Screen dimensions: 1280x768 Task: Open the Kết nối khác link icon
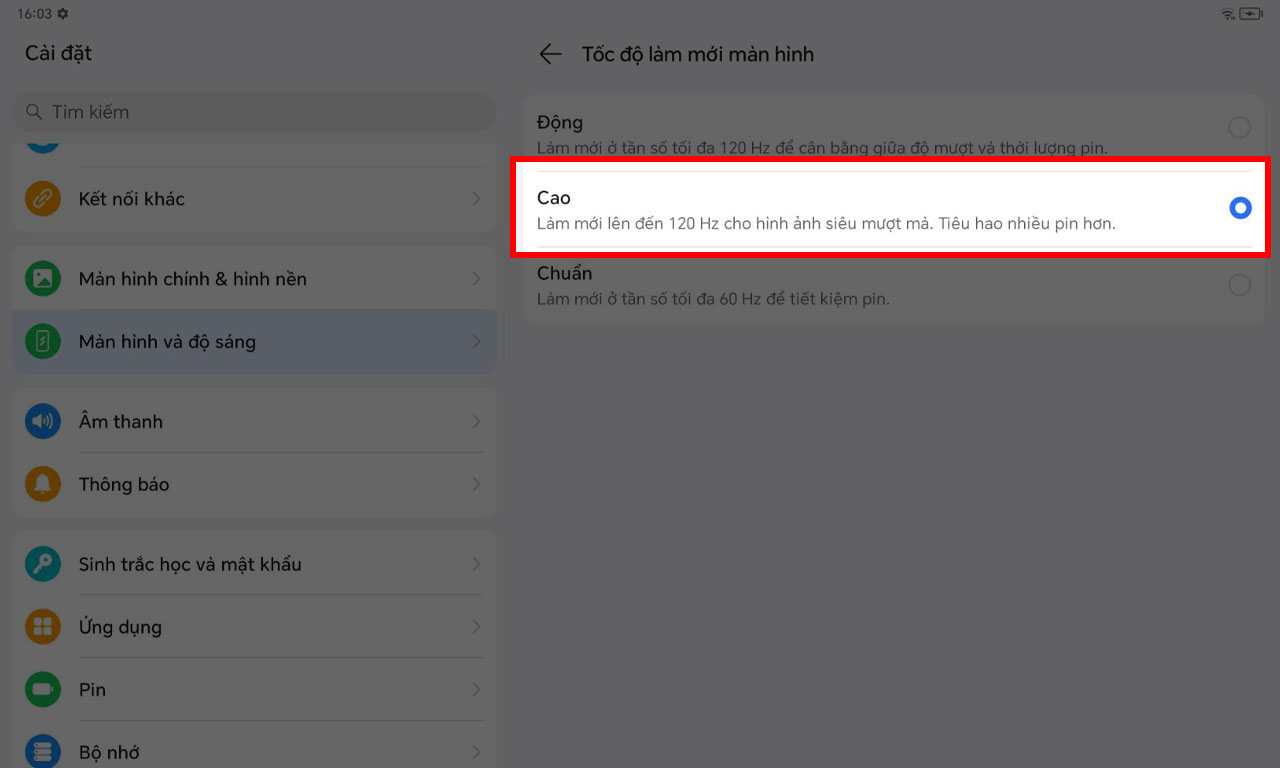coord(42,198)
